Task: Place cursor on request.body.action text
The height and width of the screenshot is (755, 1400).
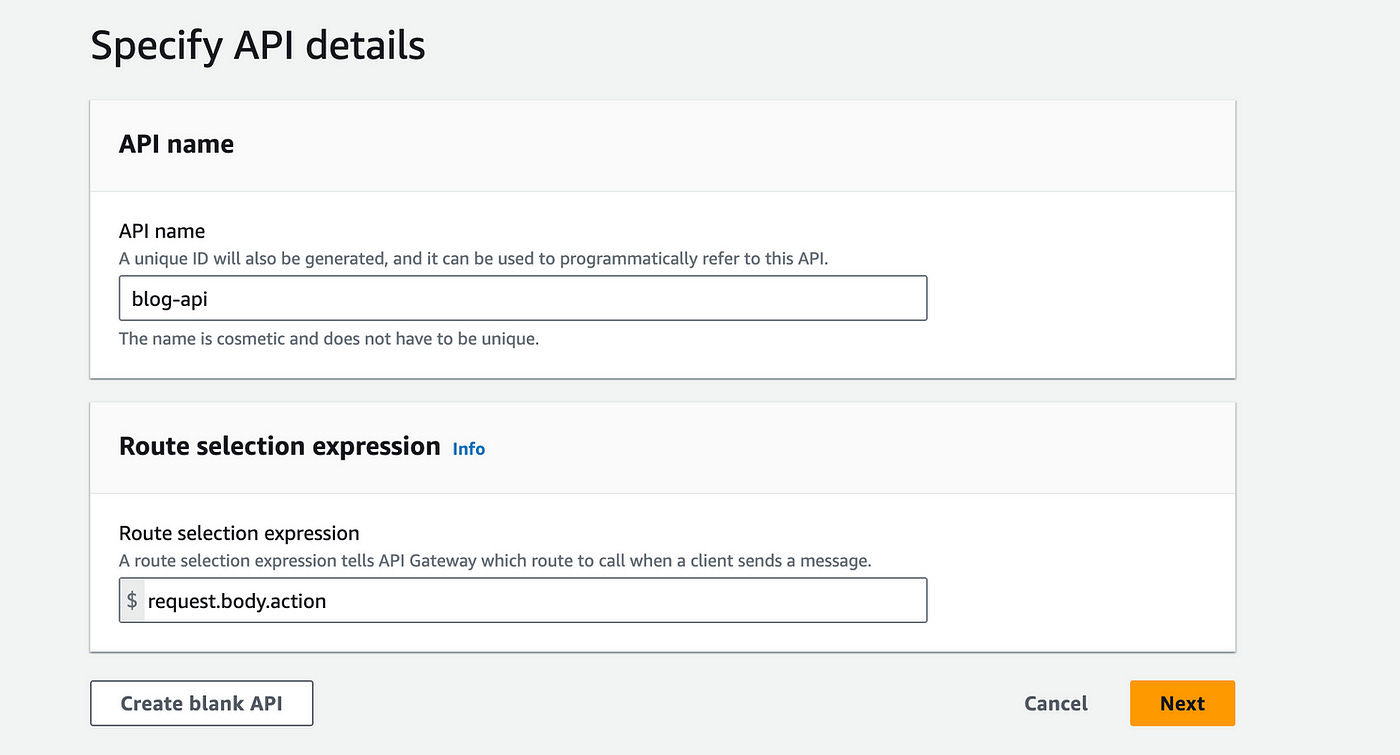Action: 237,600
